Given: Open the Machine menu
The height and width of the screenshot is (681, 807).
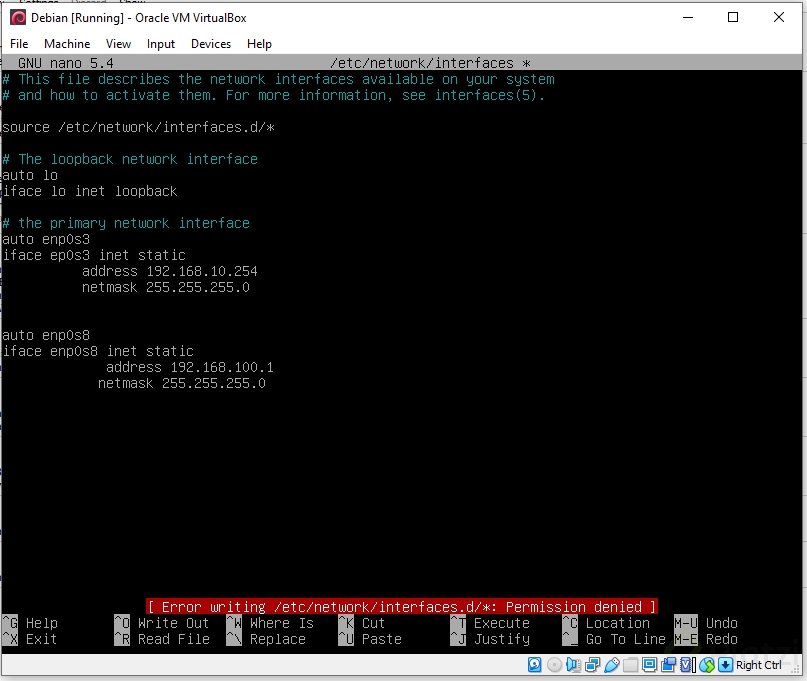Looking at the screenshot, I should point(67,44).
